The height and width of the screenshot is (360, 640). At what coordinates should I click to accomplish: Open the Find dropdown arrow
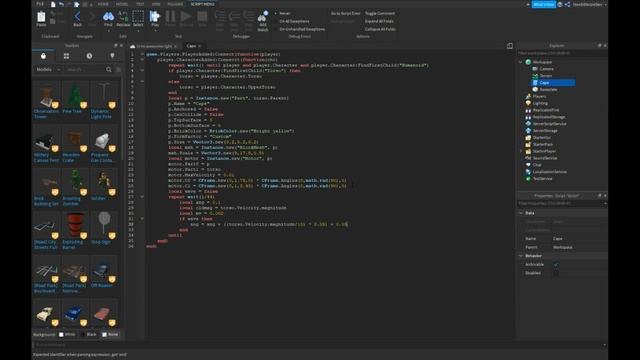108,31
